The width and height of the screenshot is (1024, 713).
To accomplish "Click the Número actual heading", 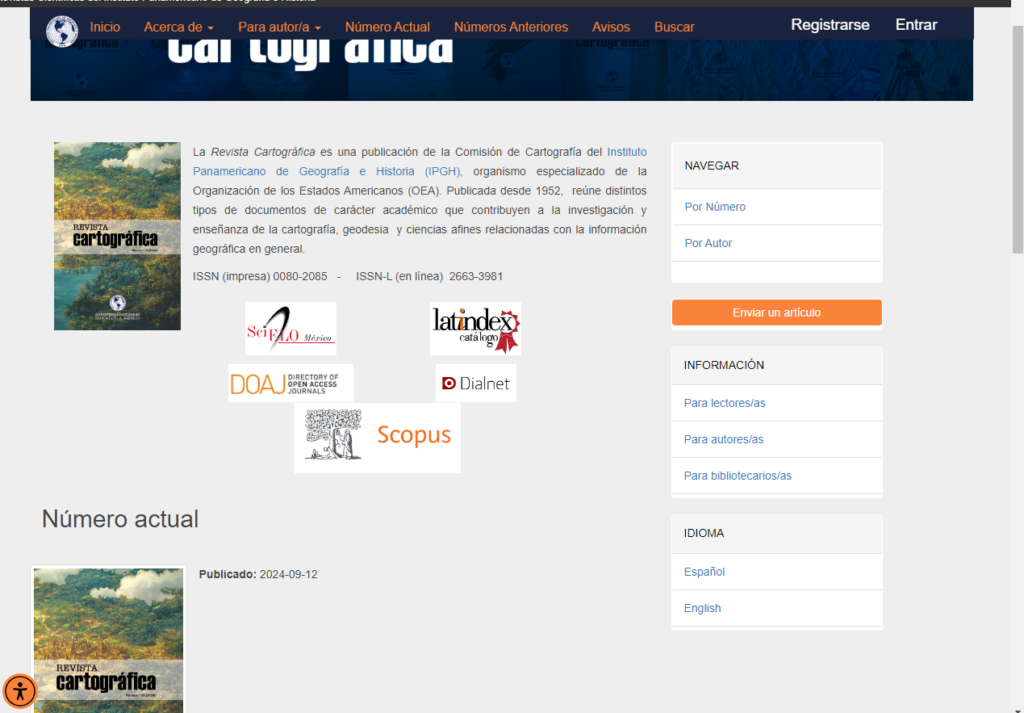I will pos(120,519).
